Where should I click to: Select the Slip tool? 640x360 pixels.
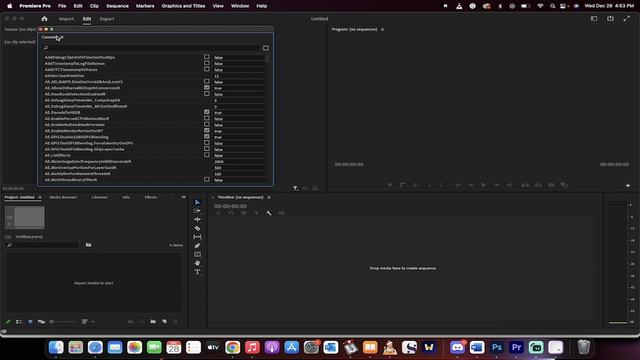pos(198,237)
